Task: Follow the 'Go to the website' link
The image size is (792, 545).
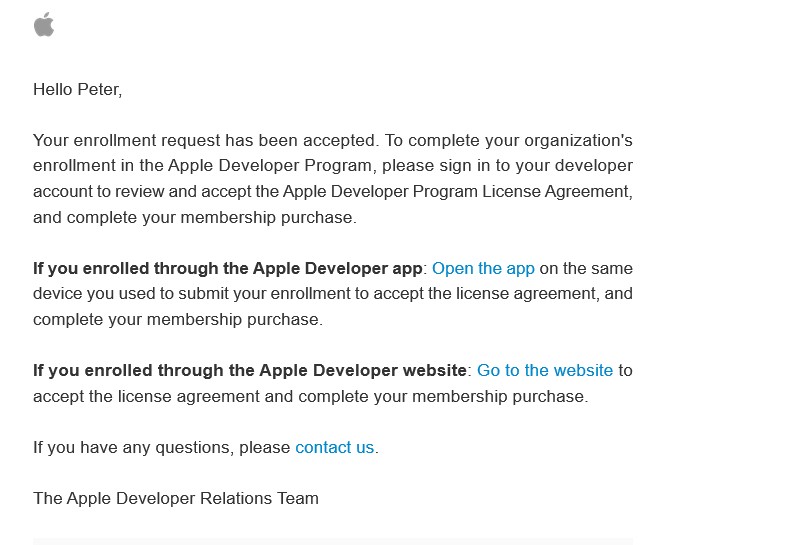Action: [544, 370]
